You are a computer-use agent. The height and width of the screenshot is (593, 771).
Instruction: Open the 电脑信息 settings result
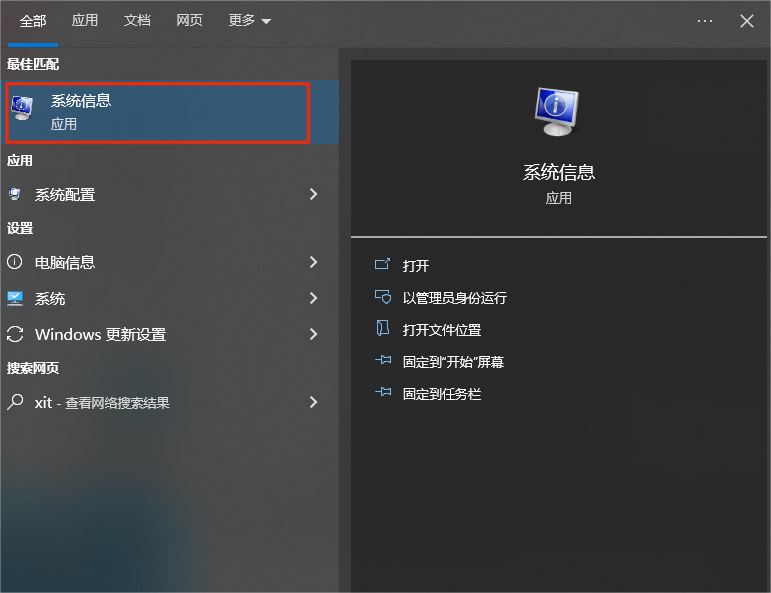170,262
